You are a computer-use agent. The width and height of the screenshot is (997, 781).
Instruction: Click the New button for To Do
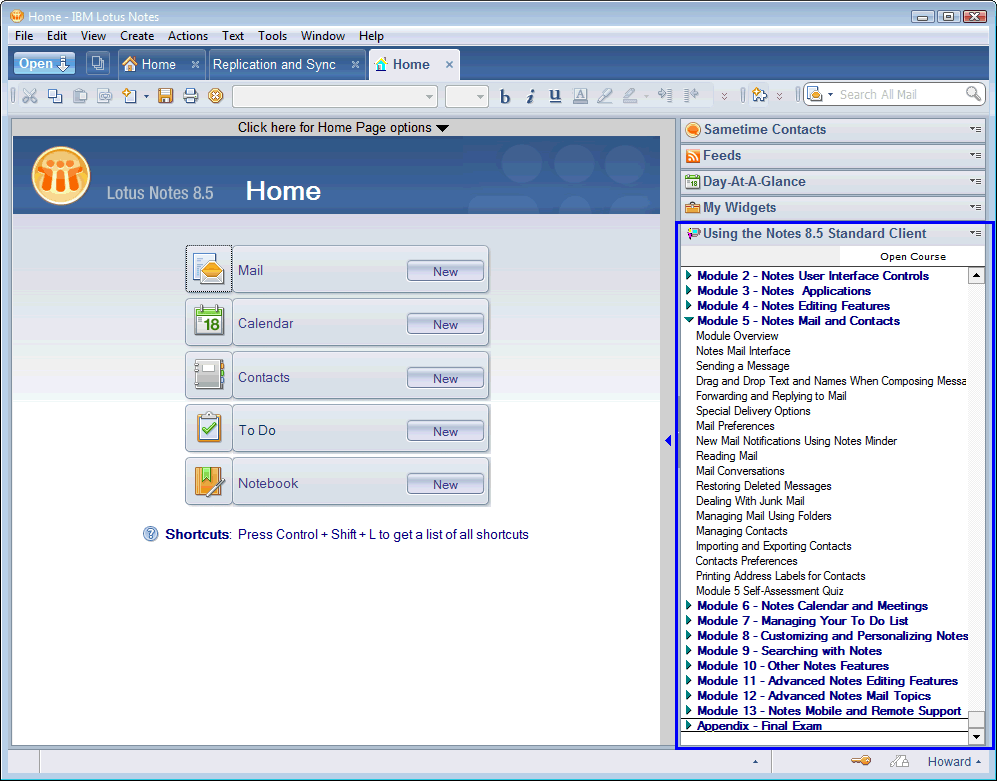point(445,431)
